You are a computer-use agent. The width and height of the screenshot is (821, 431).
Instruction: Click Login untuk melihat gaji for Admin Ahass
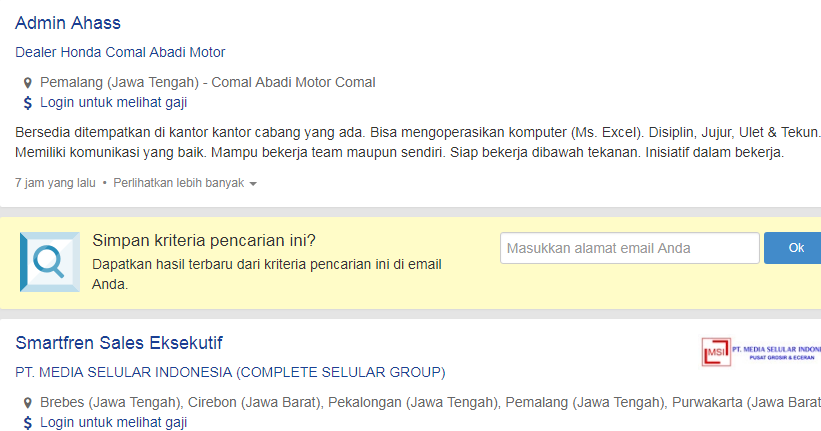[113, 102]
